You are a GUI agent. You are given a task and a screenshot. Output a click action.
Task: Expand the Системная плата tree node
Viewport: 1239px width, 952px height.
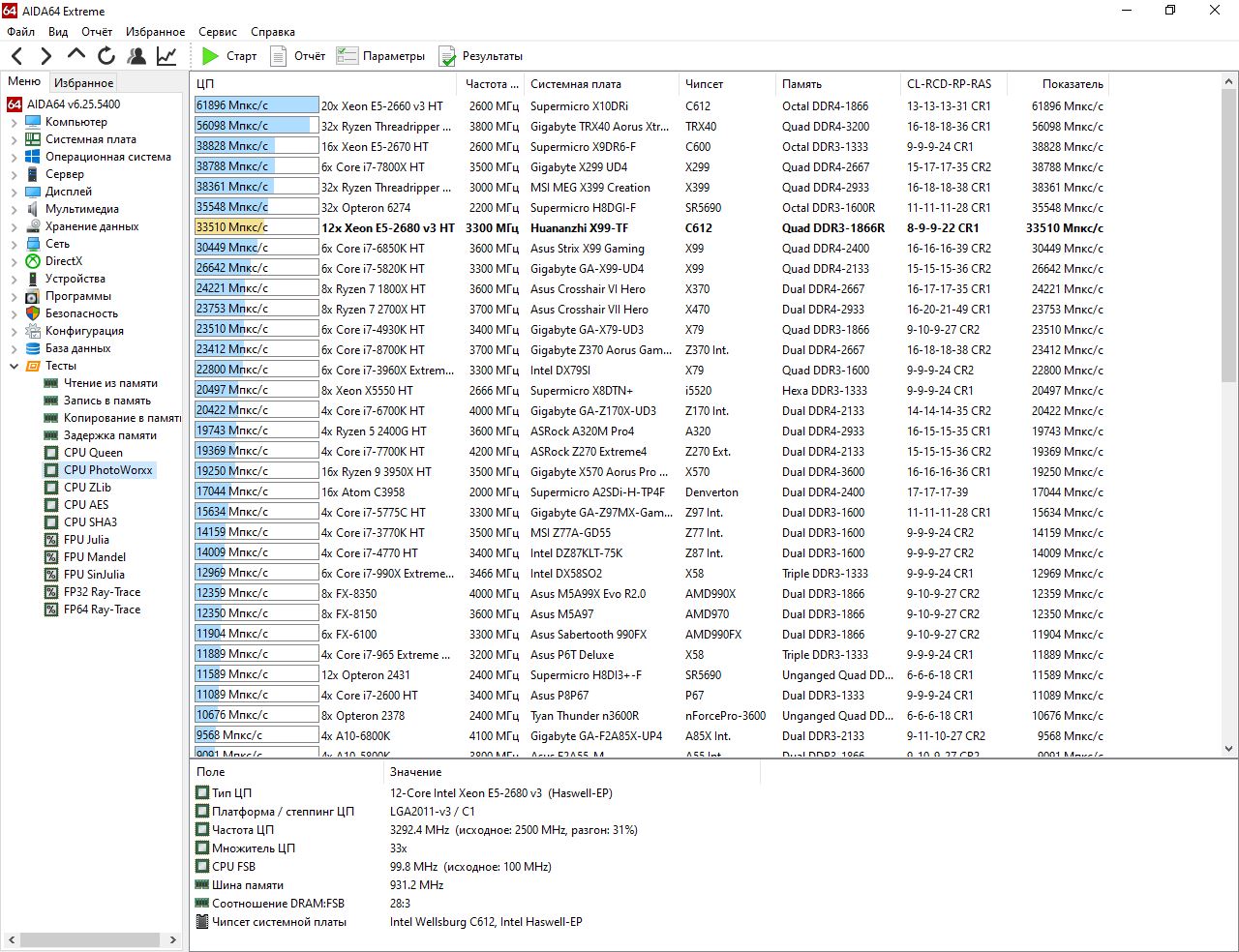[x=14, y=139]
